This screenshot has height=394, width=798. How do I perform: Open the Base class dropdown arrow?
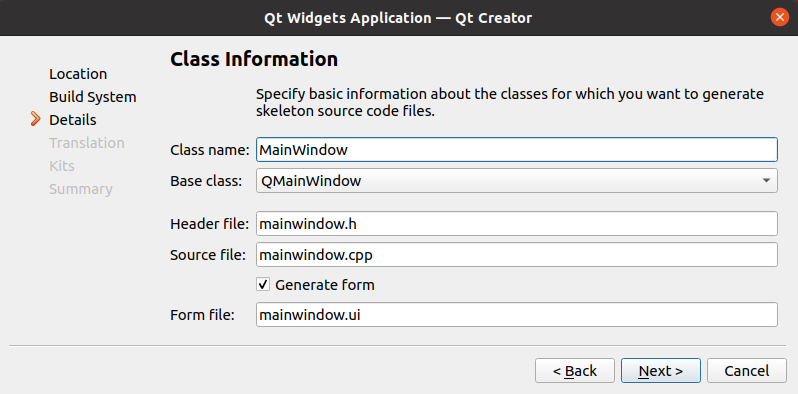tap(766, 181)
